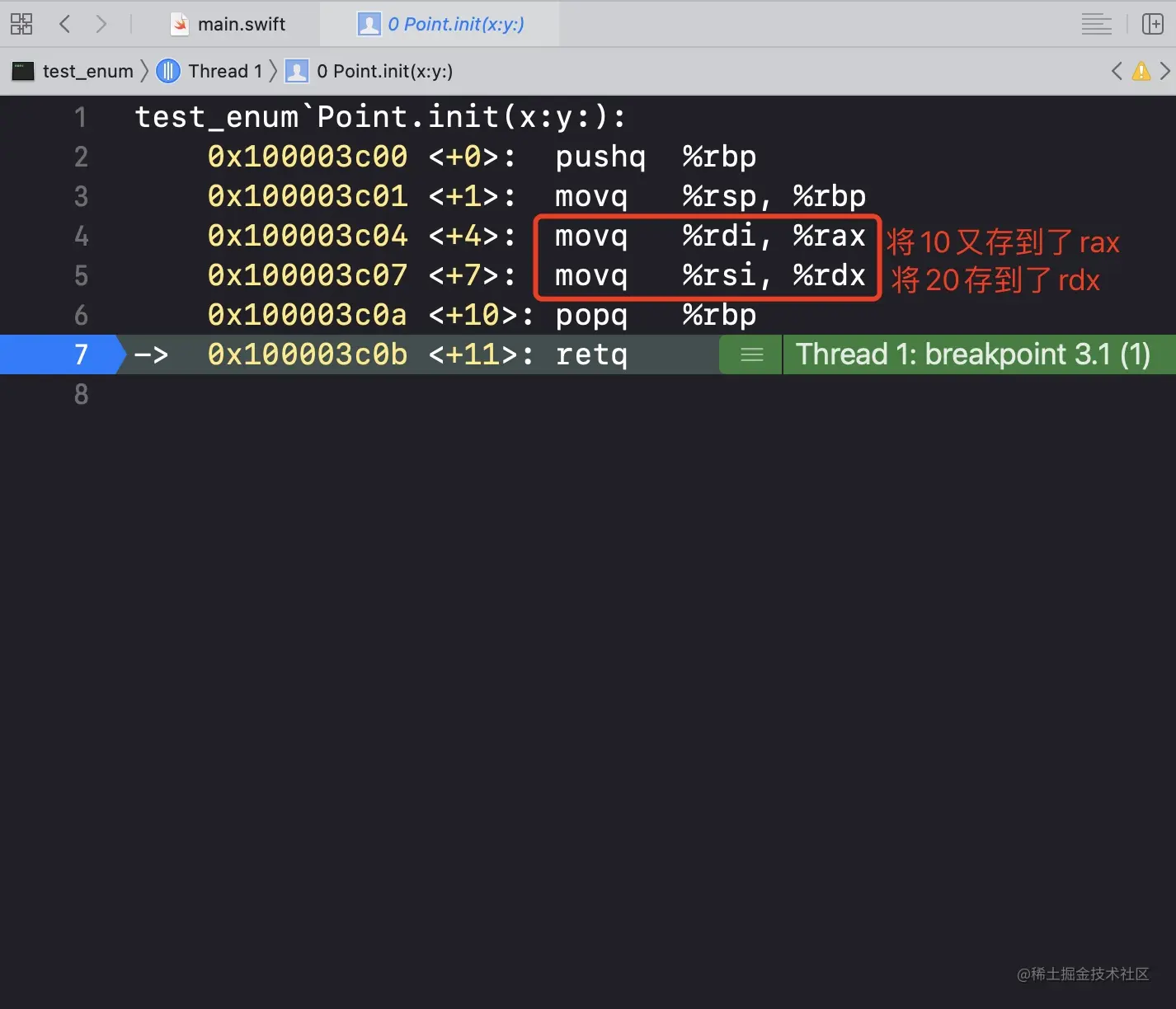Go to the next issue
This screenshot has width=1176, height=1009.
click(1164, 71)
